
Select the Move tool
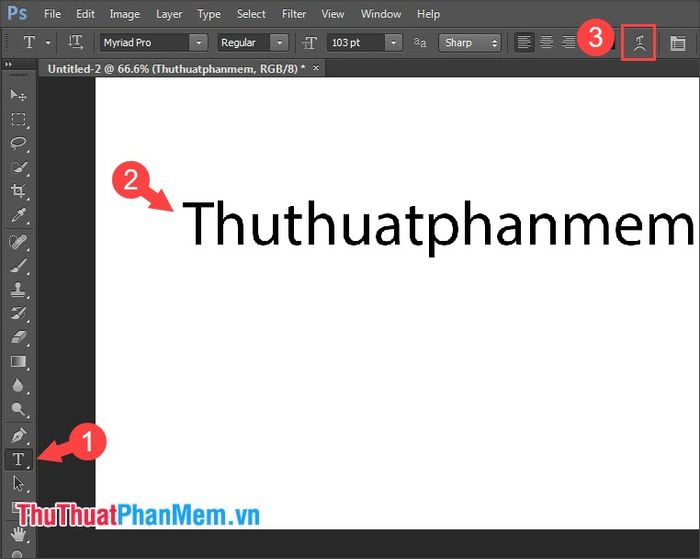pyautogui.click(x=18, y=95)
